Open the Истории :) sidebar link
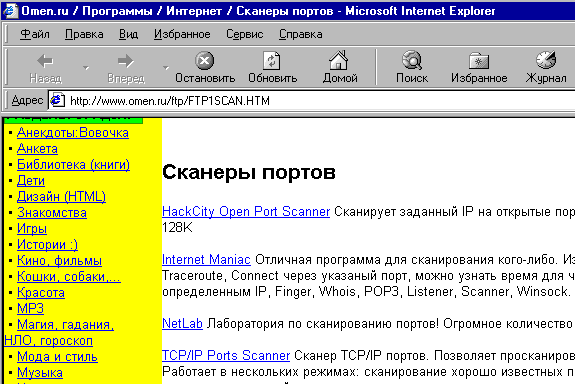This screenshot has width=575, height=384. (x=47, y=245)
